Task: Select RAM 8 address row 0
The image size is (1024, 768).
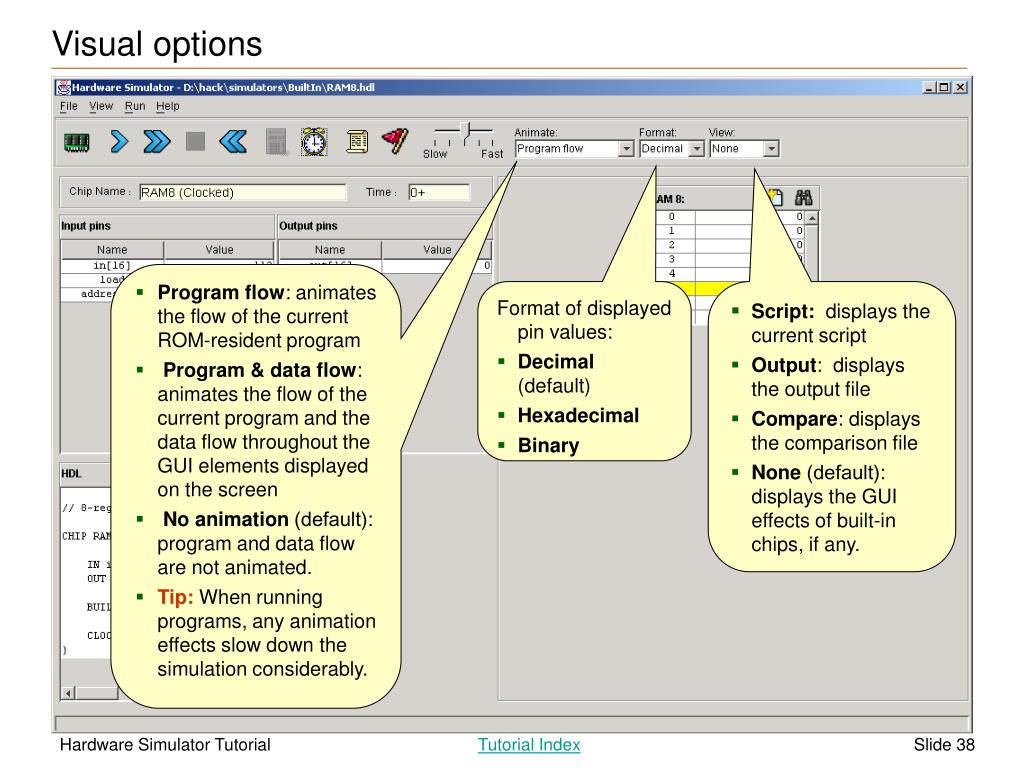Action: [730, 217]
